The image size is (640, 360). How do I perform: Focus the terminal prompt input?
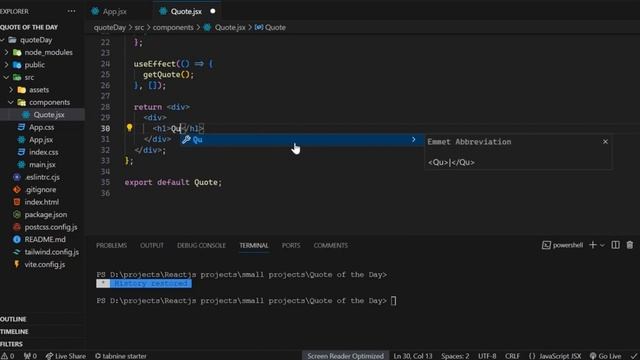(393, 301)
